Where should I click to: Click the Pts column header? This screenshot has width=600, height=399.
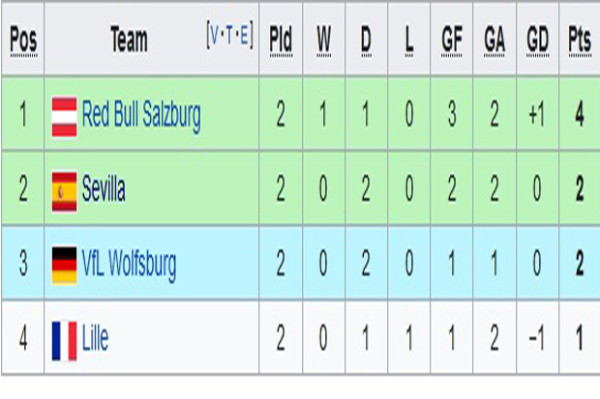click(580, 41)
